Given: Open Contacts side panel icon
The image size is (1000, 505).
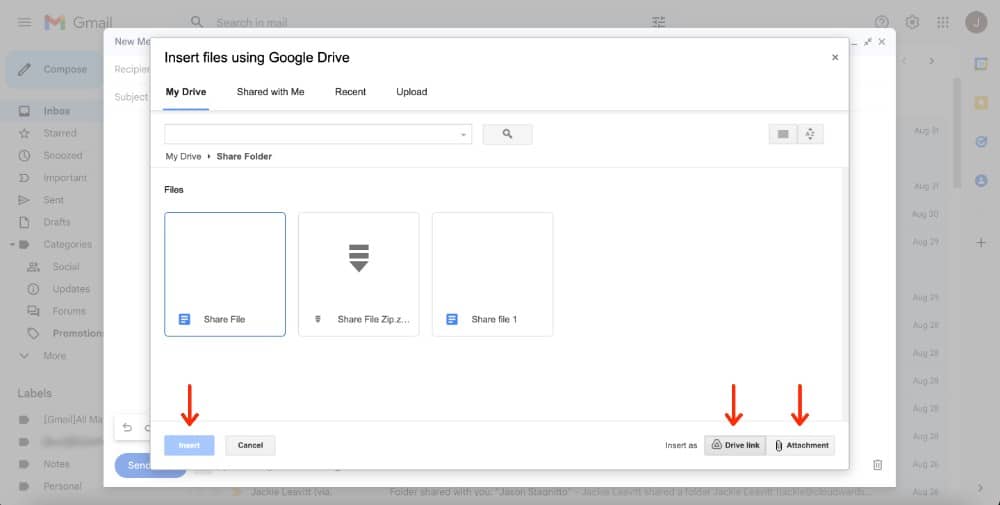Looking at the screenshot, I should click(x=981, y=181).
